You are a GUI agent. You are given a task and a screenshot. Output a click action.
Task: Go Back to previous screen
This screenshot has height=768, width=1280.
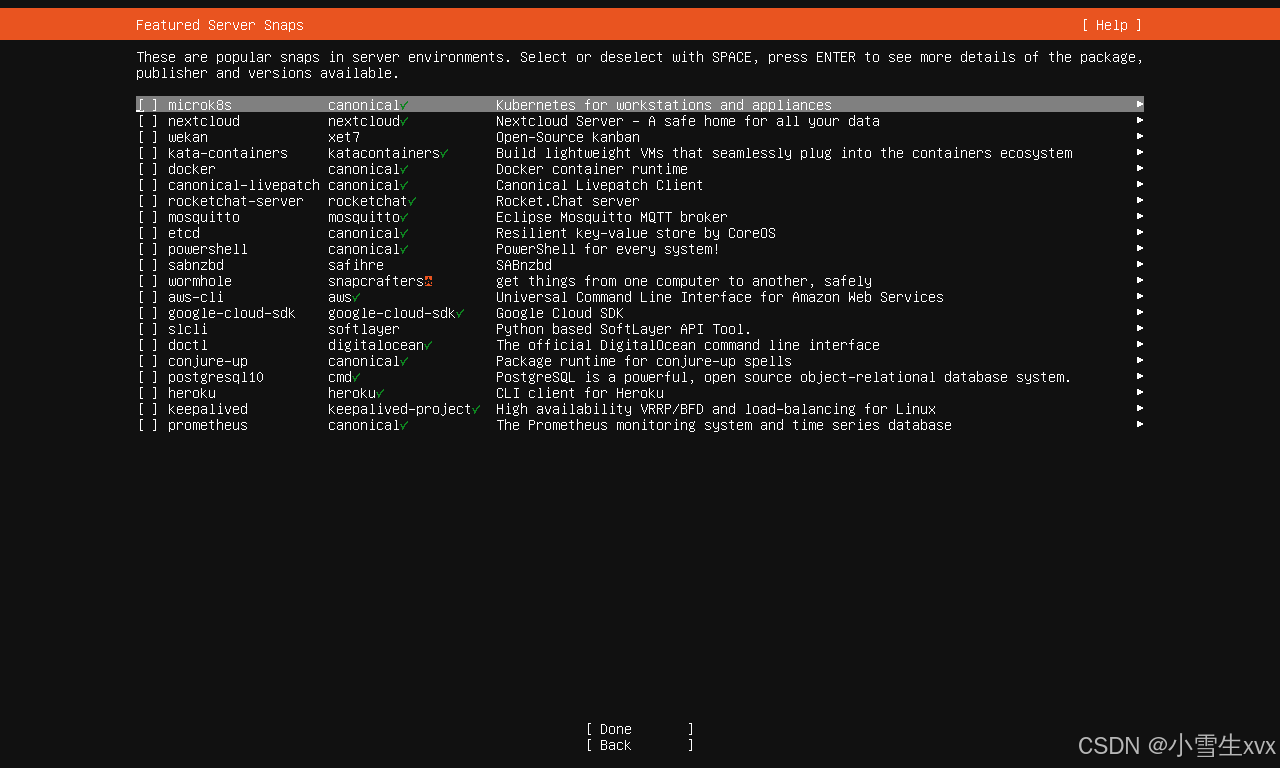click(640, 745)
